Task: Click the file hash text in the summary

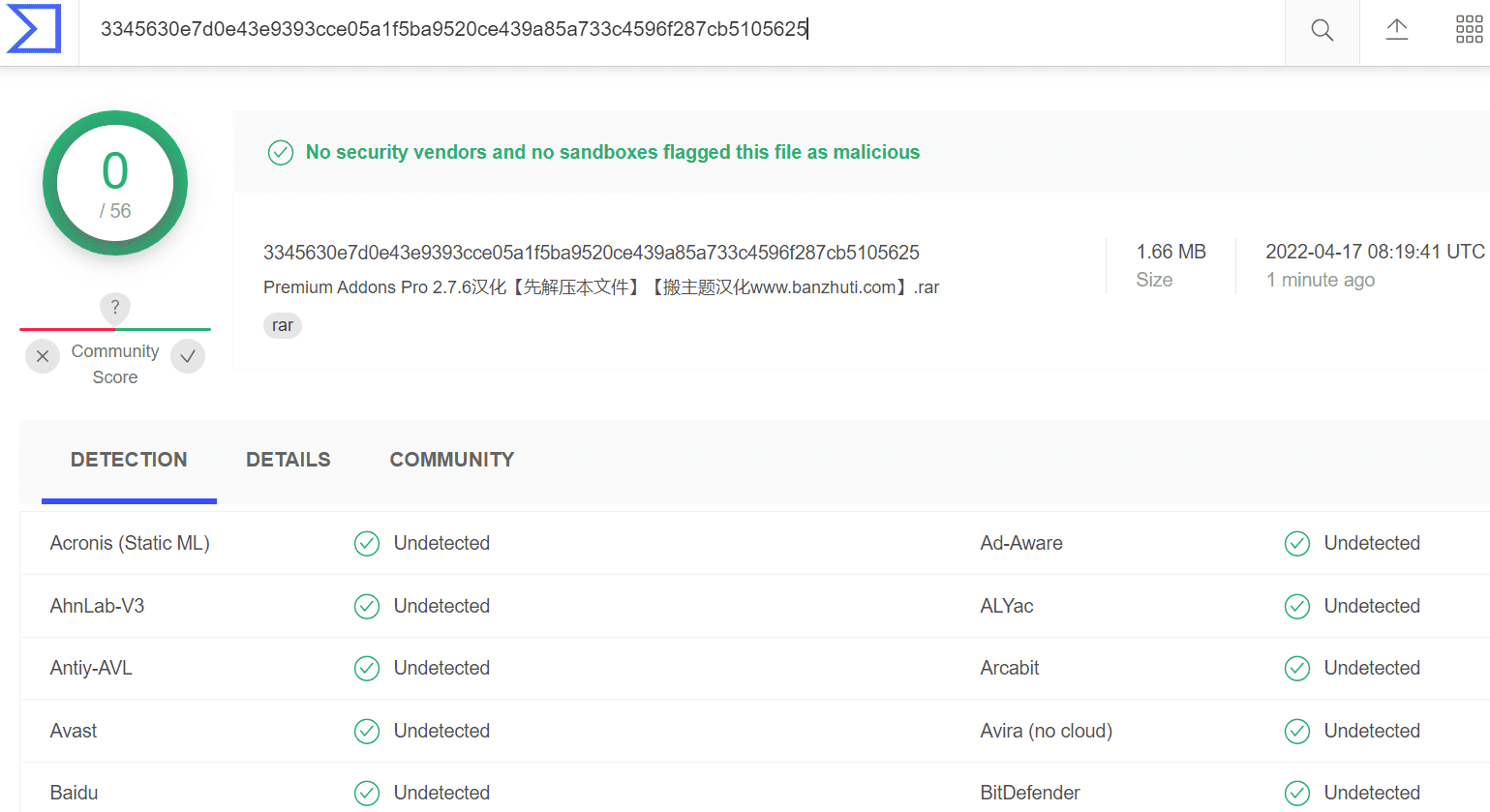Action: (592, 253)
